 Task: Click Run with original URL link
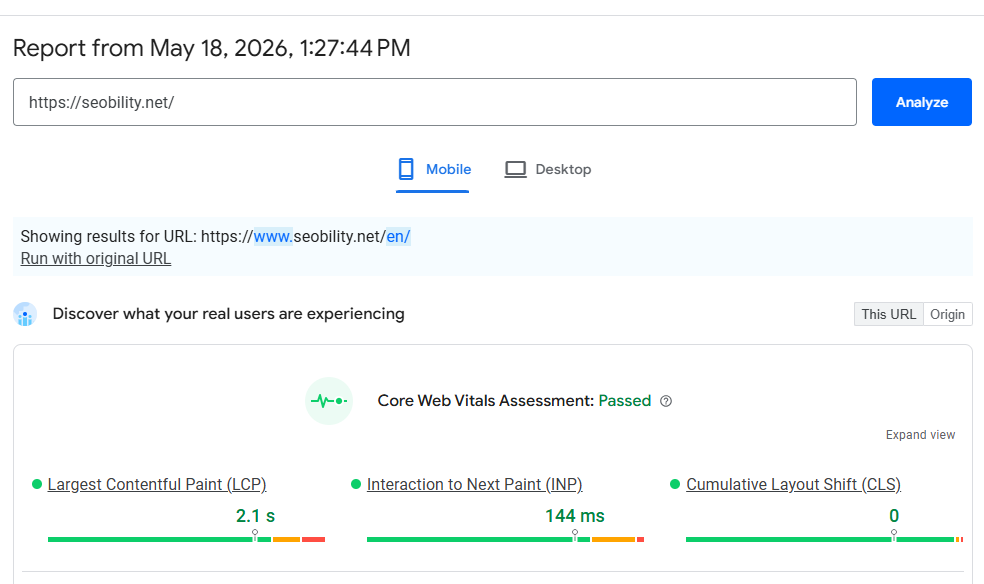[96, 258]
